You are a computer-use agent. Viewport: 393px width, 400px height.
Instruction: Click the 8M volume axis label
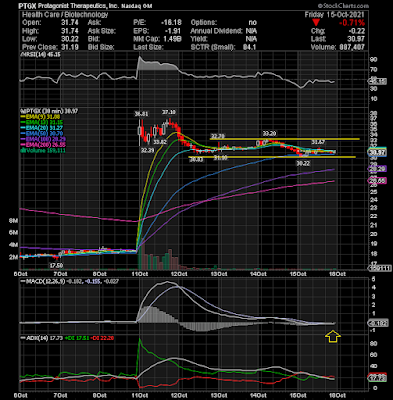coord(14,221)
